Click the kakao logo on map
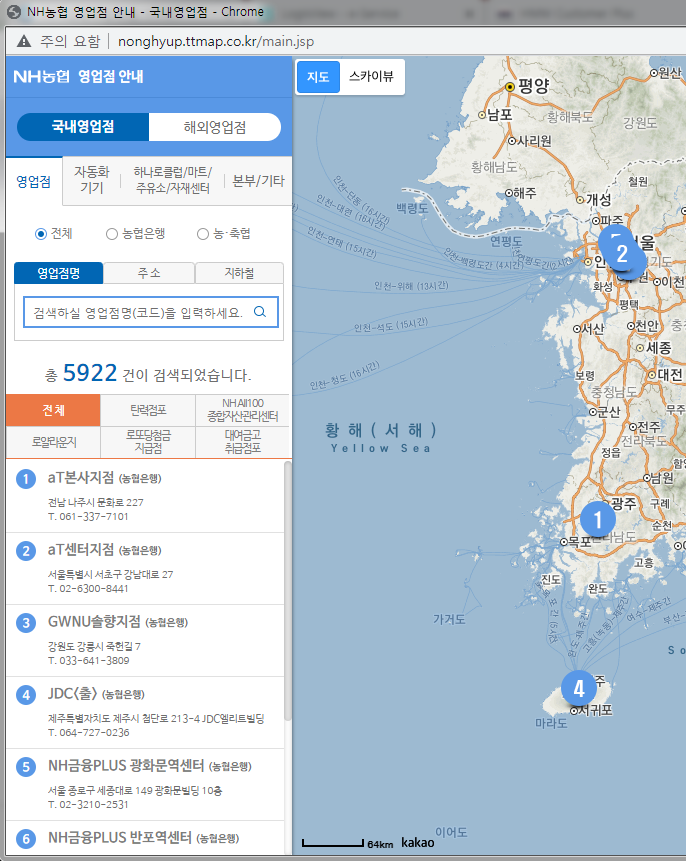 (x=417, y=842)
